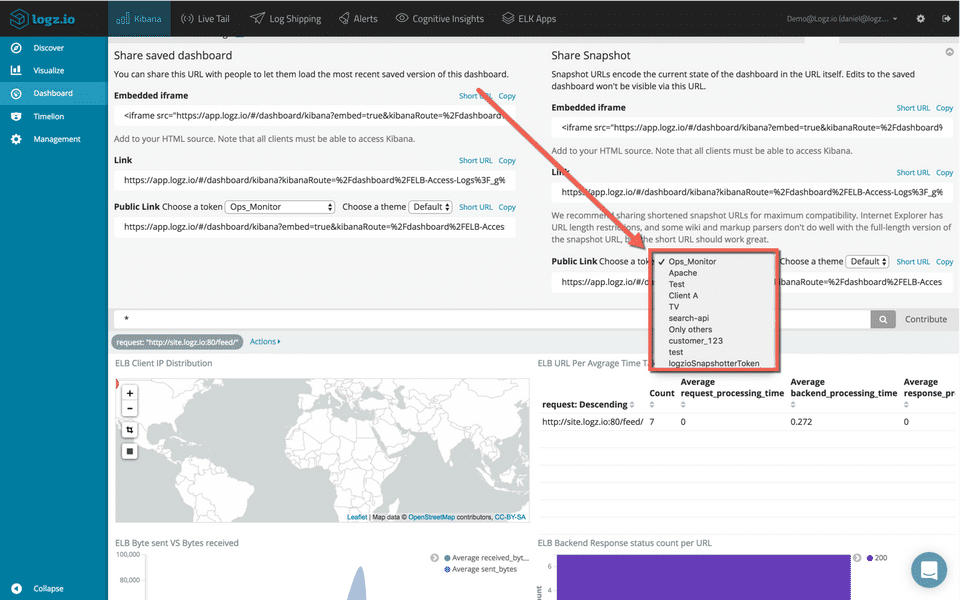Open the ELK Apps tab
This screenshot has height=600, width=960.
(x=529, y=18)
